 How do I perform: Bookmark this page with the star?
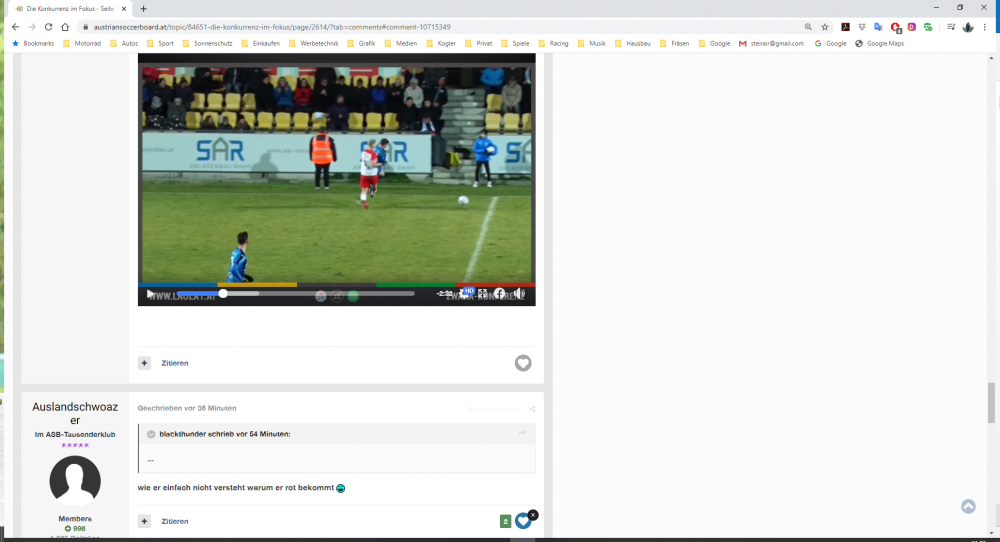(825, 27)
